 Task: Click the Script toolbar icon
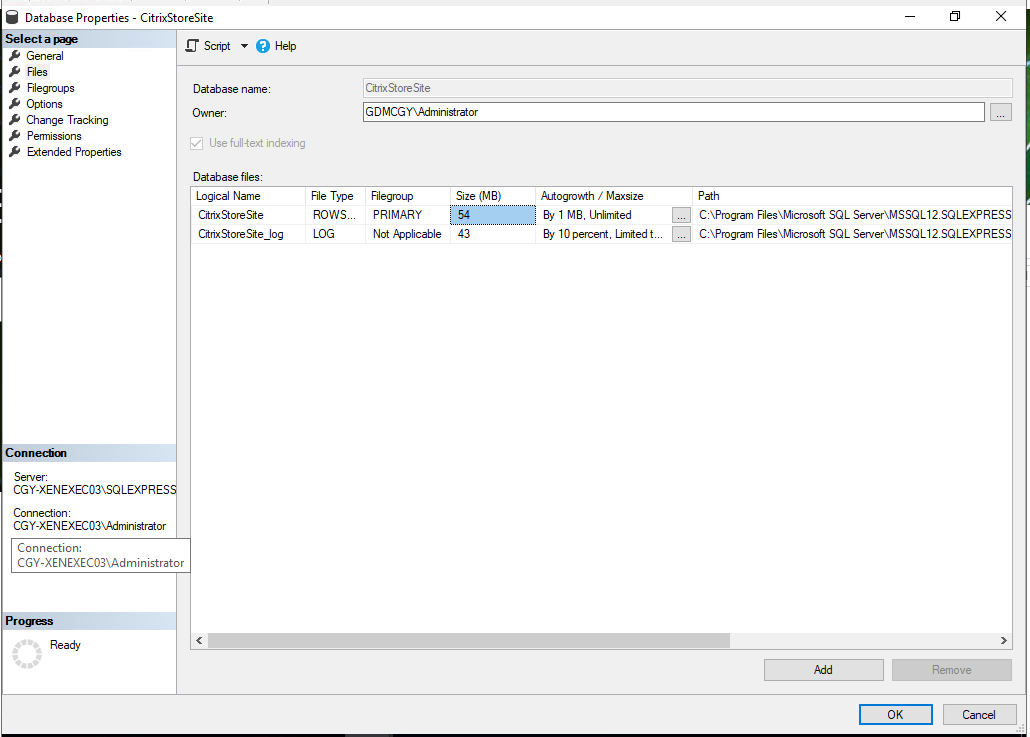click(x=193, y=46)
